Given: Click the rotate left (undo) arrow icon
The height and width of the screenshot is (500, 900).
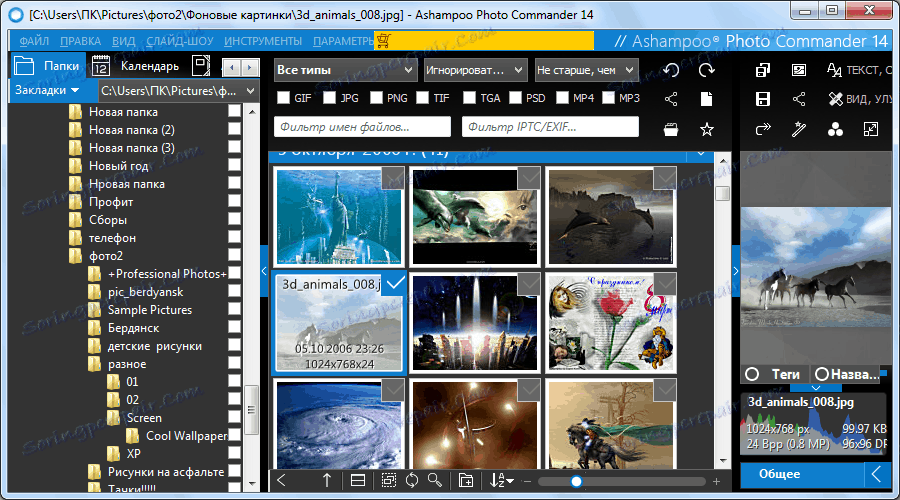Looking at the screenshot, I should (671, 70).
